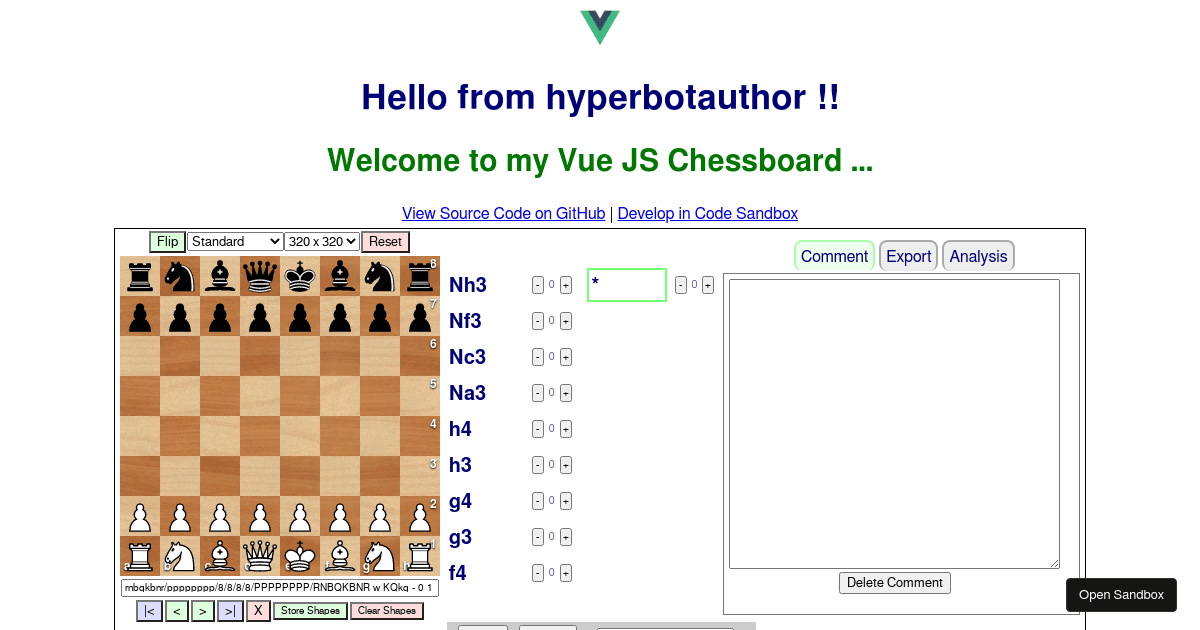Jump to the last move button

[230, 611]
